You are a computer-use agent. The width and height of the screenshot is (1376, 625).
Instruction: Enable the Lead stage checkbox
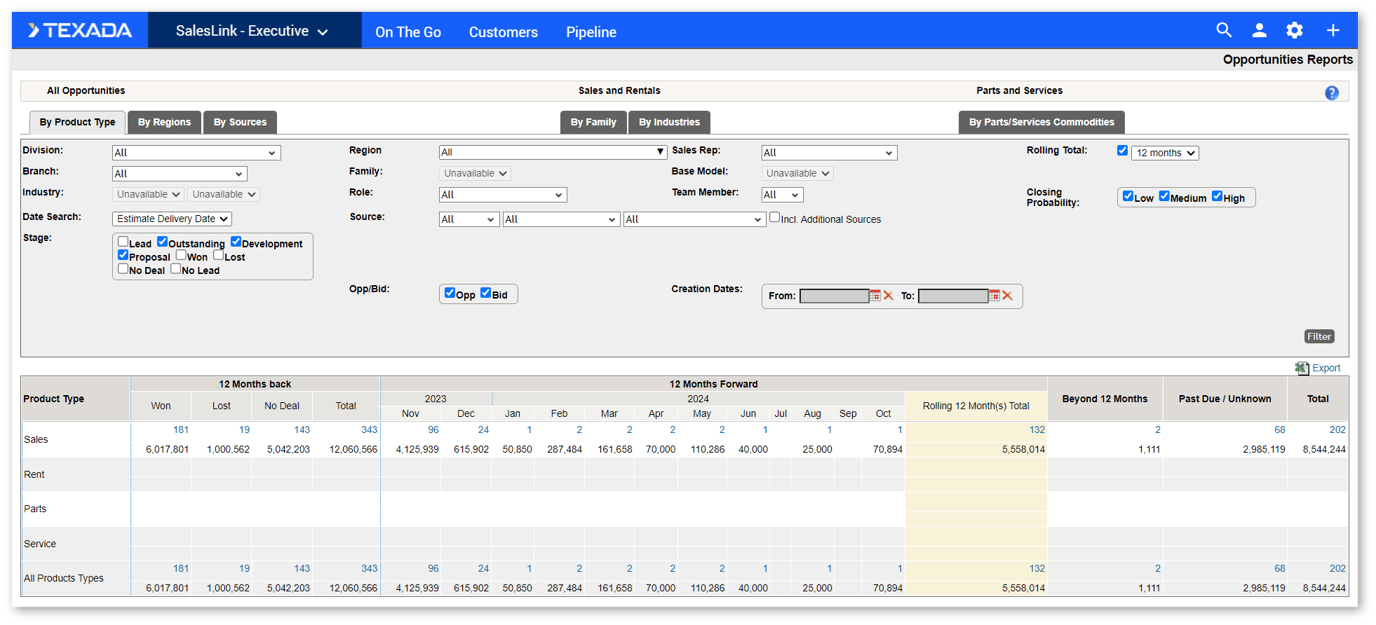click(x=122, y=242)
